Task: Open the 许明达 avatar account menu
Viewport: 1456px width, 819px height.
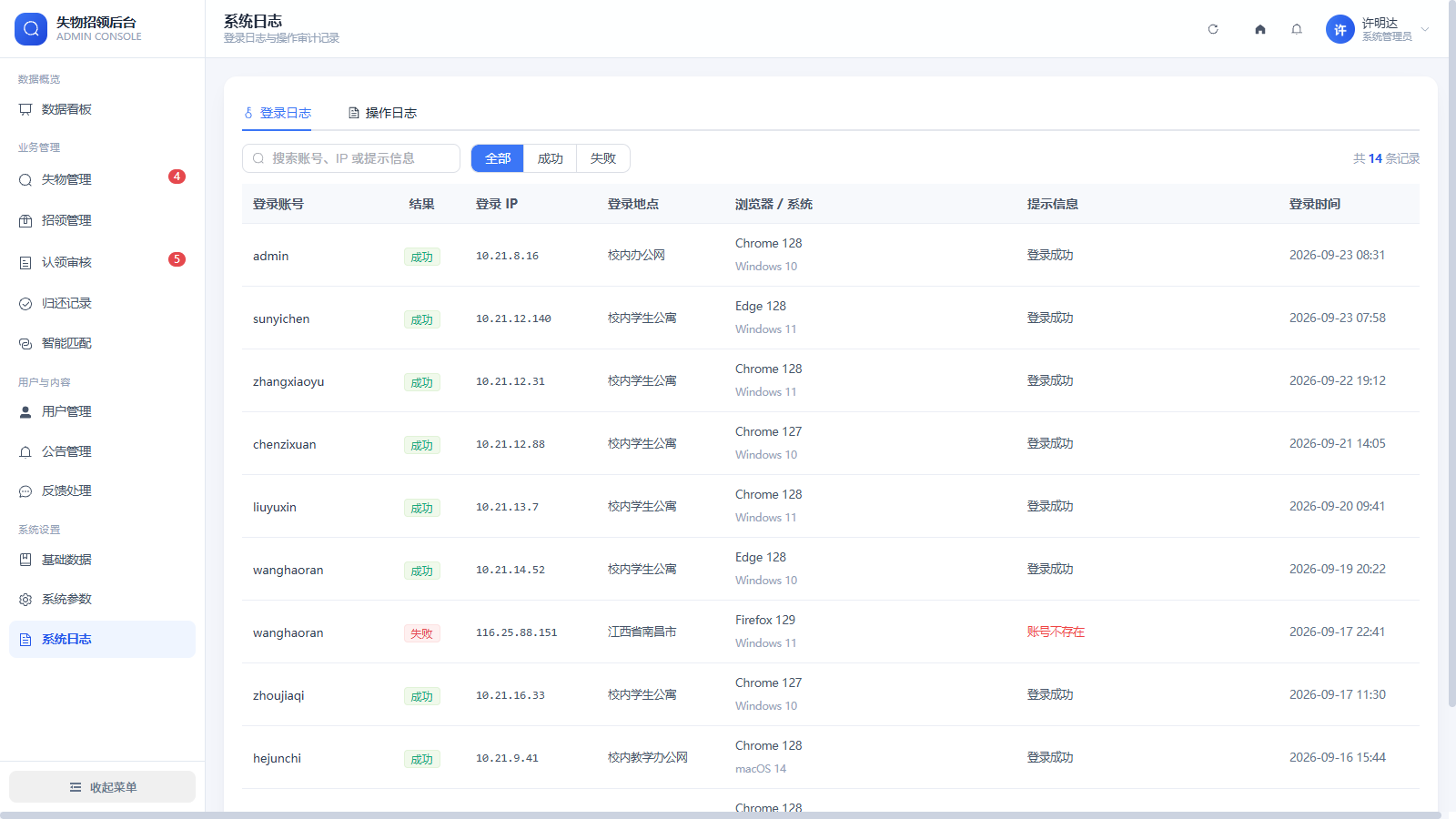Action: [x=1340, y=29]
